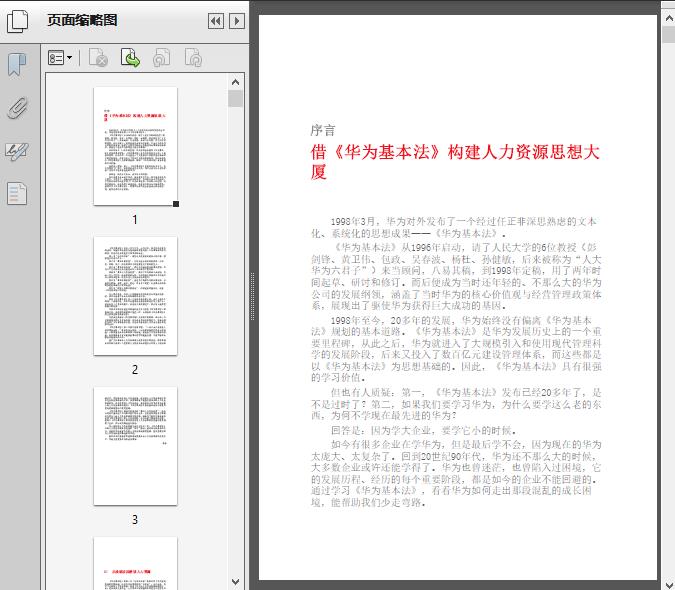This screenshot has height=590, width=675.
Task: Click document view scroll up arrow
Action: pyautogui.click(x=669, y=19)
